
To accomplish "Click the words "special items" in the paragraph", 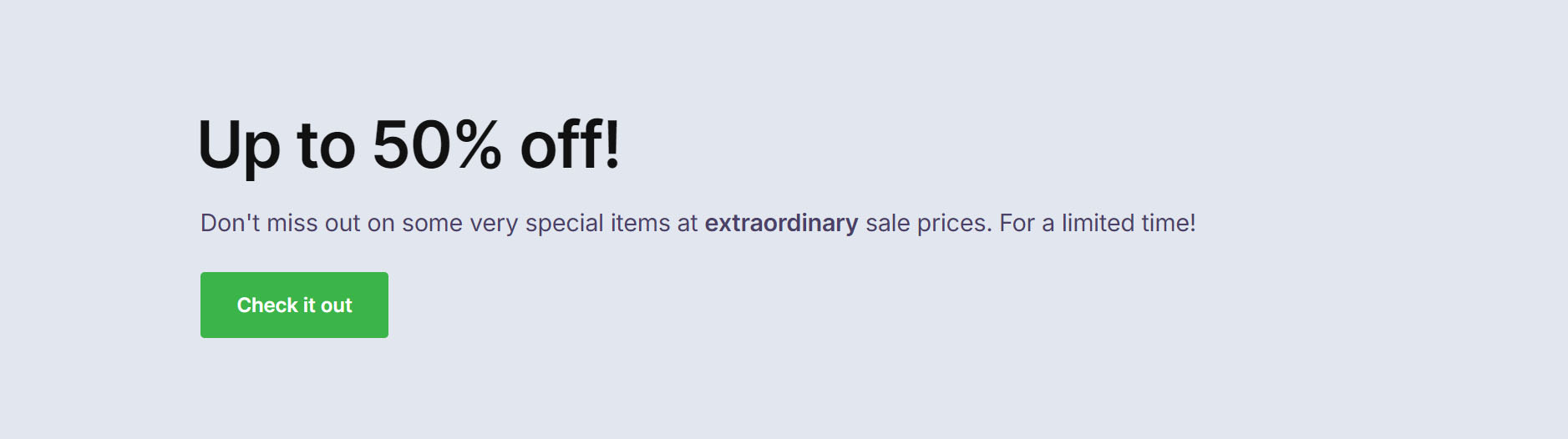I will click(597, 223).
